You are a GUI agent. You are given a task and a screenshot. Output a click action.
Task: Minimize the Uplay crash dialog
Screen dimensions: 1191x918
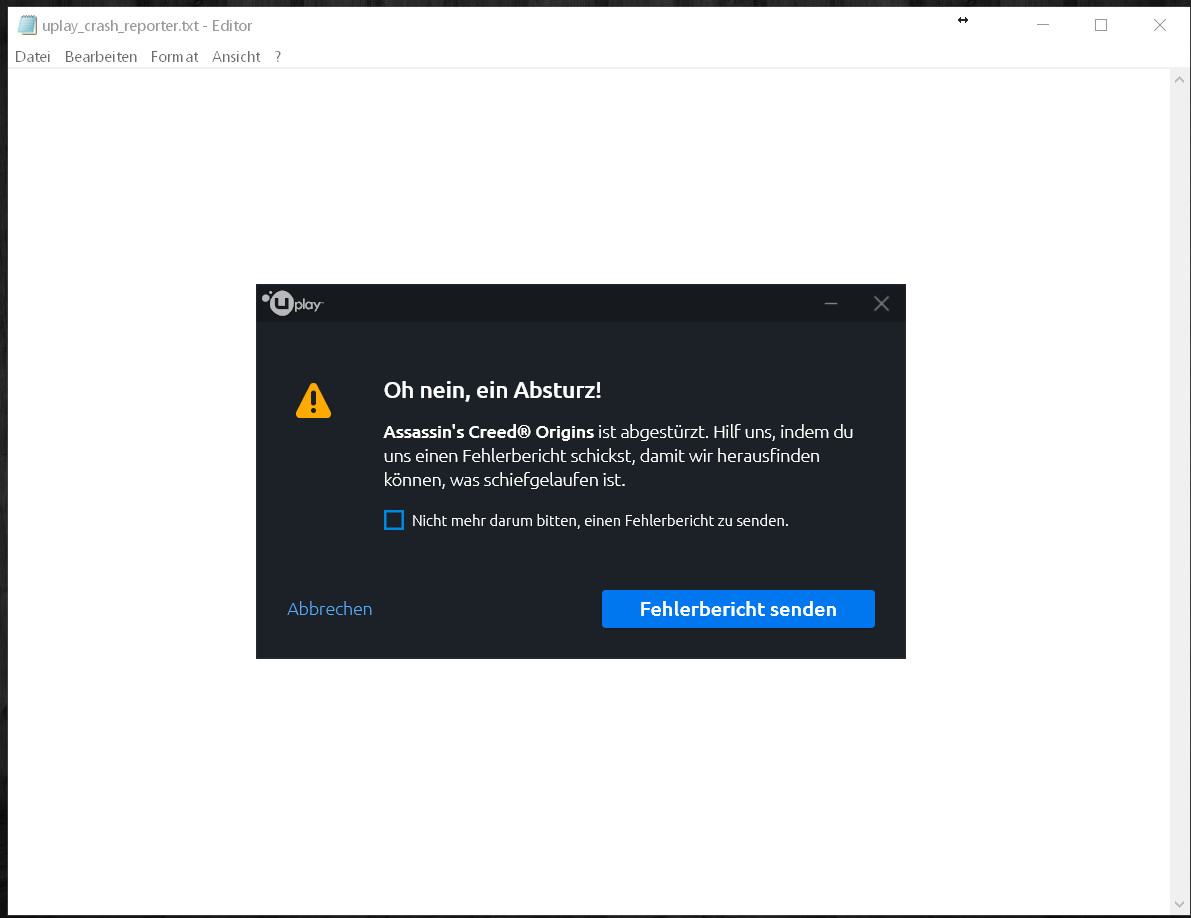[x=831, y=304]
